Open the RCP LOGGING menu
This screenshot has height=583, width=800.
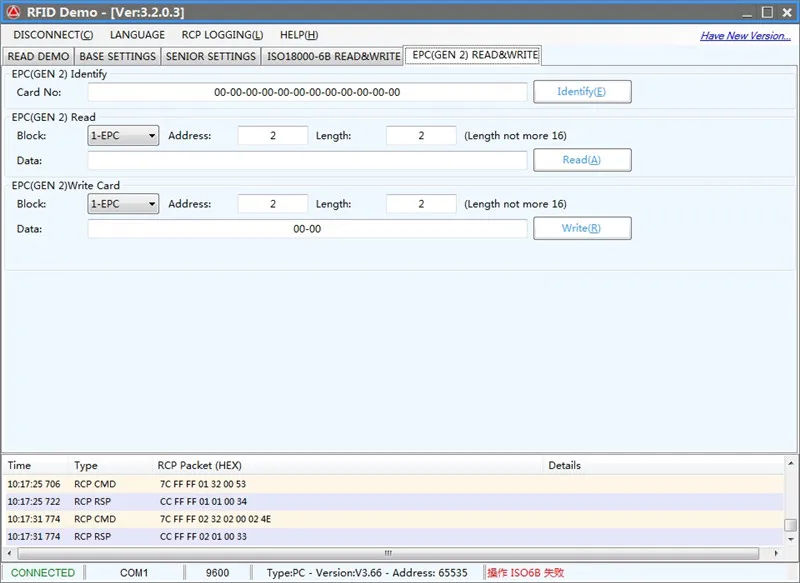point(222,35)
